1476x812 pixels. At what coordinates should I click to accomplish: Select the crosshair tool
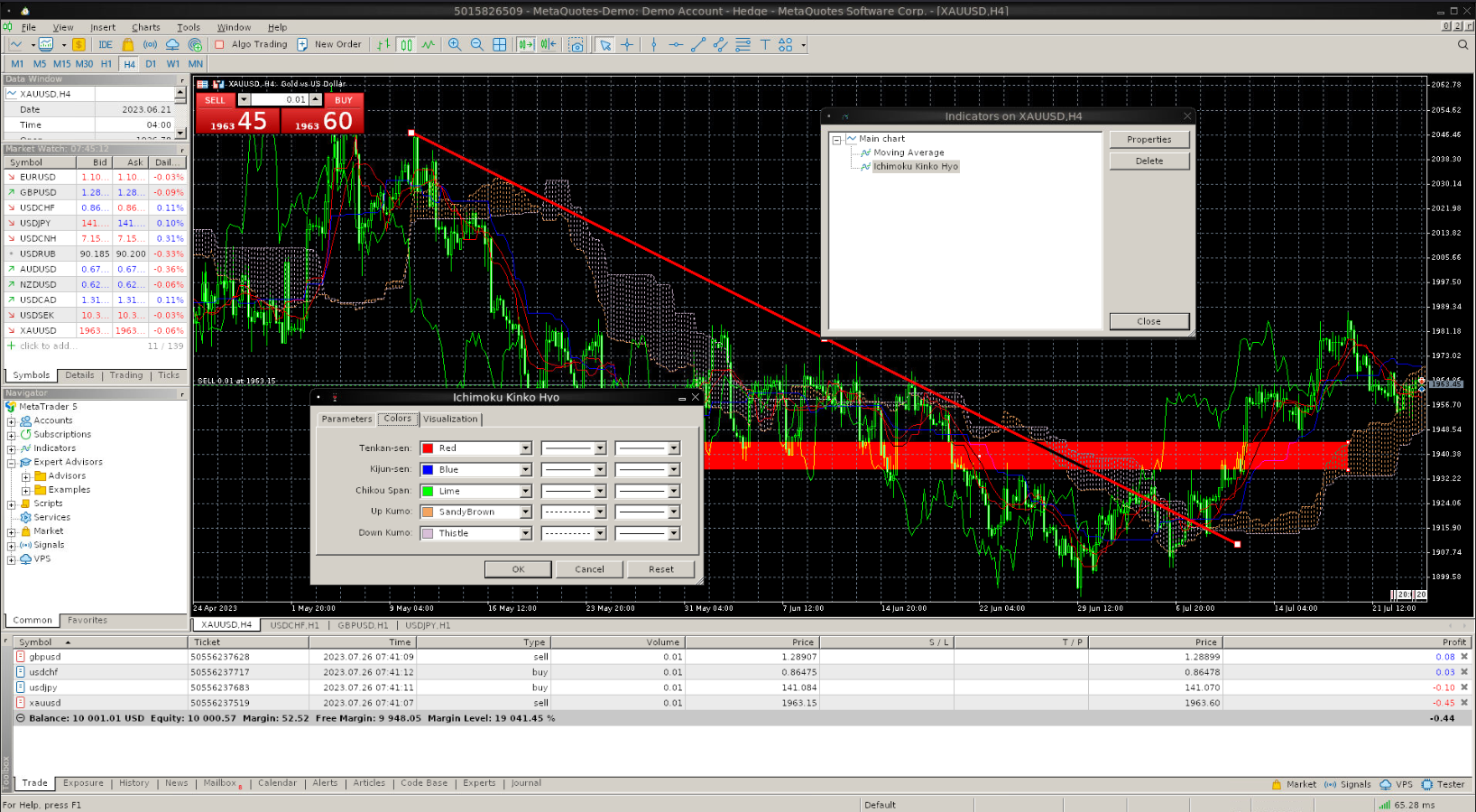(x=627, y=44)
